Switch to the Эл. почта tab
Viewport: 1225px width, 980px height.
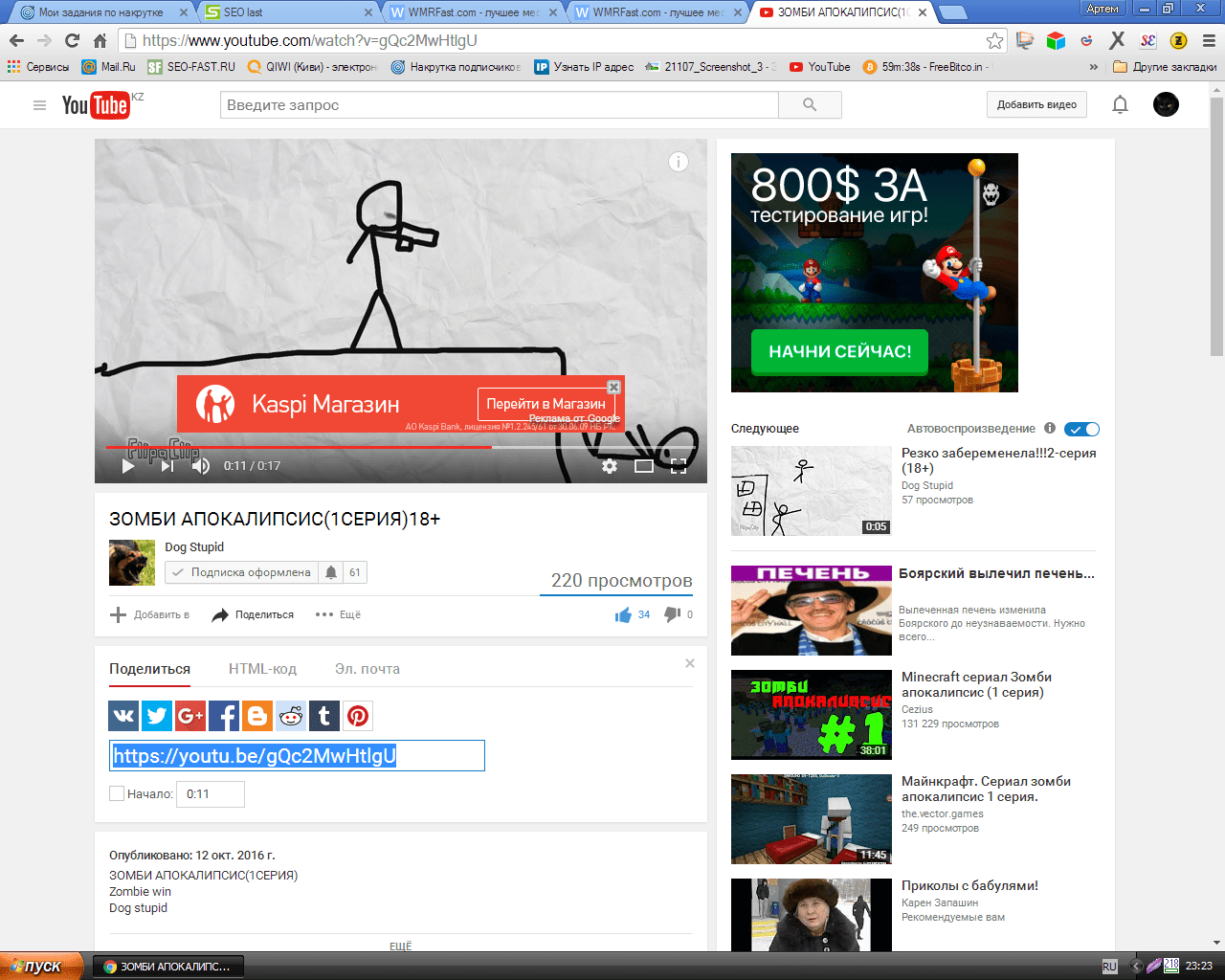coord(367,669)
